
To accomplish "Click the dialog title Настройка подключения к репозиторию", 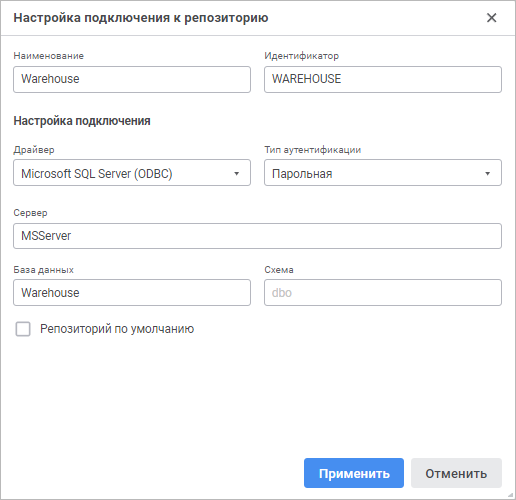I will click(x=141, y=18).
